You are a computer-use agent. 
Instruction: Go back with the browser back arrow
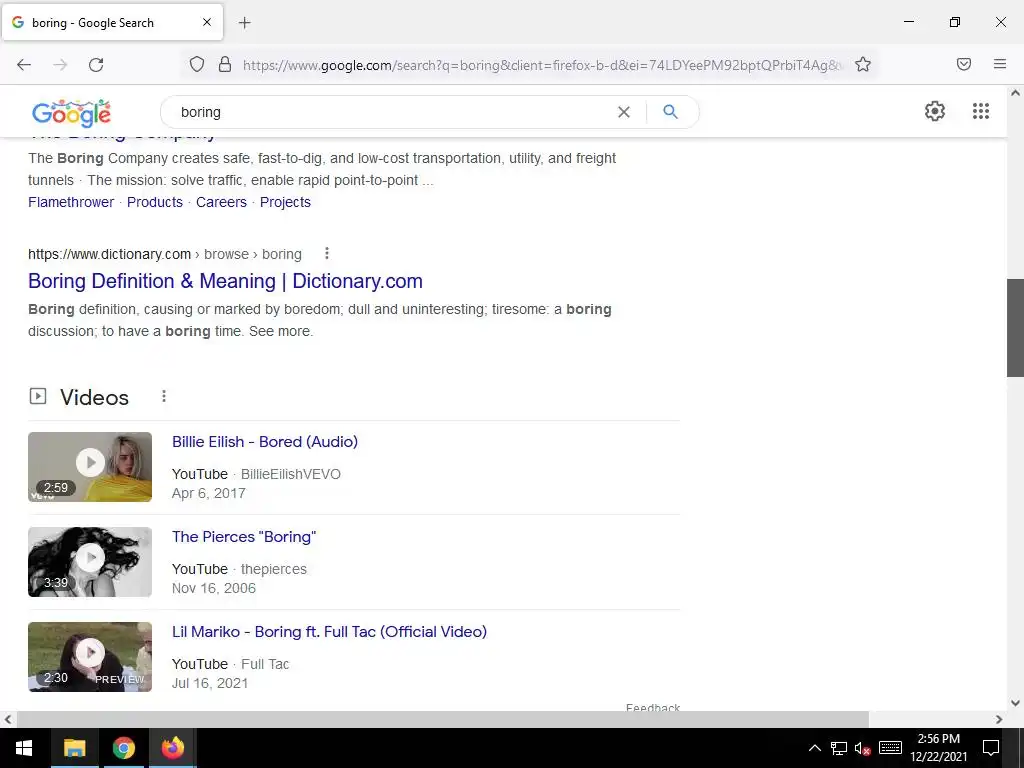click(x=24, y=65)
